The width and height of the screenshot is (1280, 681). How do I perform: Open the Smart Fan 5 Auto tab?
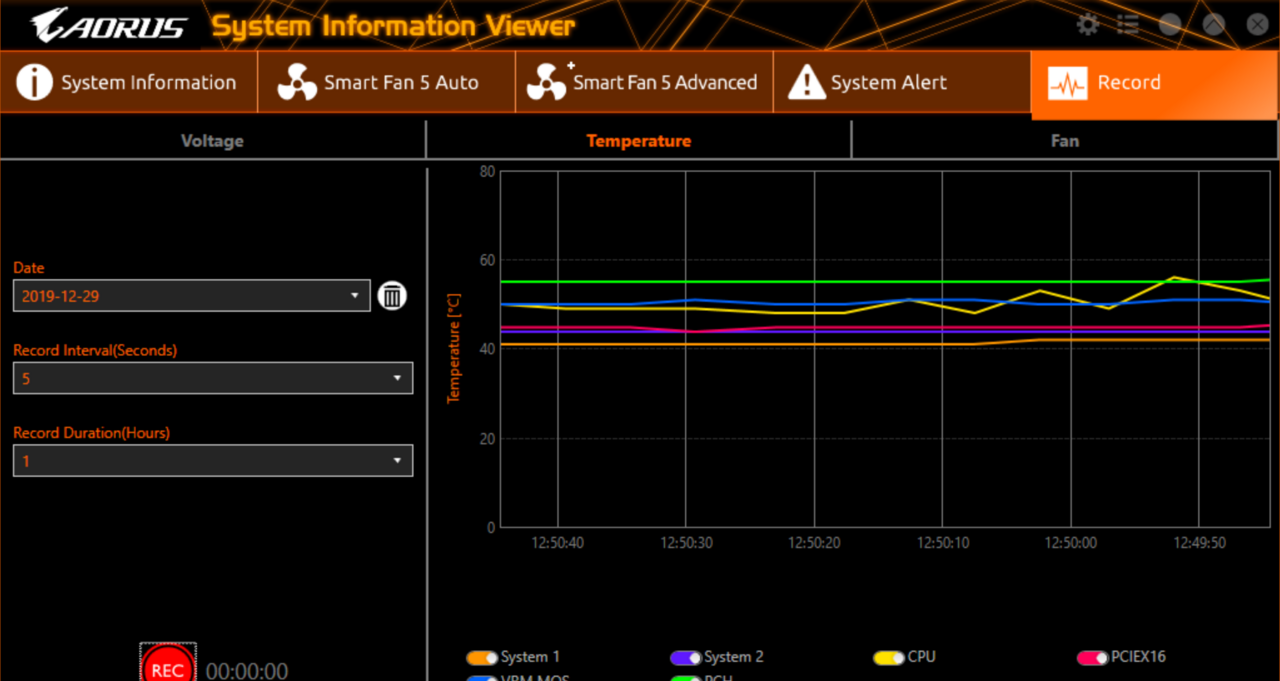pos(386,82)
